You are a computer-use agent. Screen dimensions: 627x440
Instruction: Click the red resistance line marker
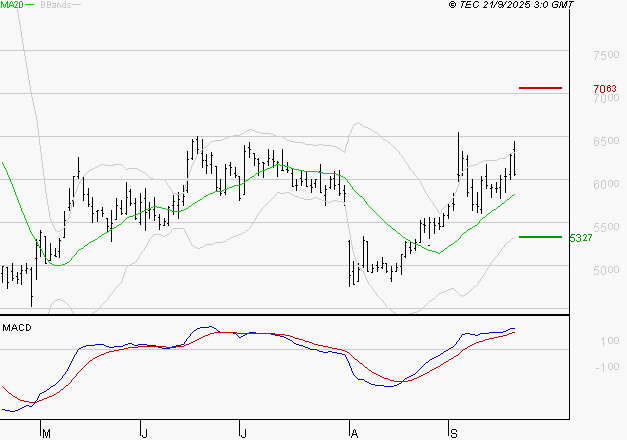540,88
